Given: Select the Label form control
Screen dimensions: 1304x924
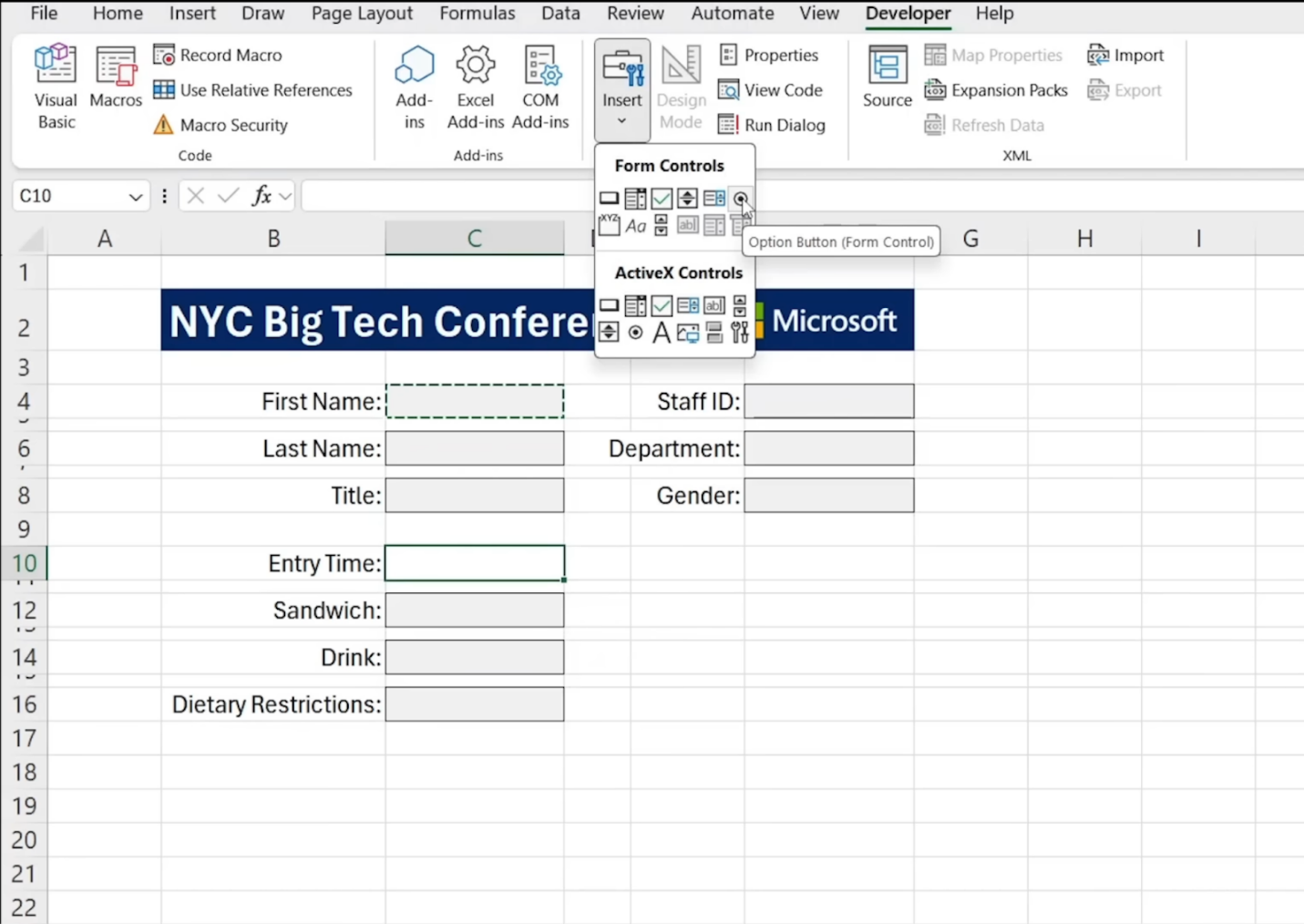Looking at the screenshot, I should (x=635, y=226).
